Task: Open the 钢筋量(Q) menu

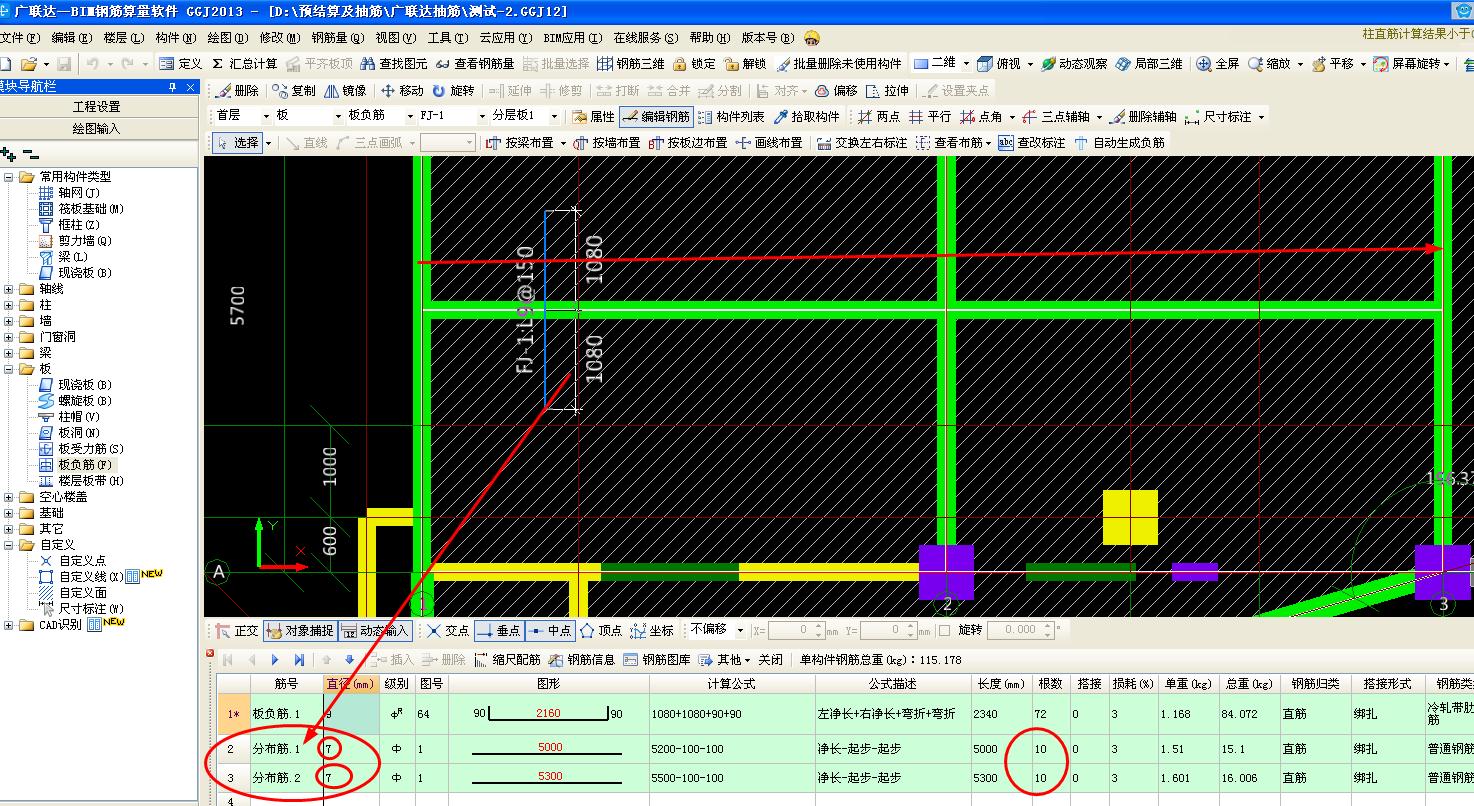Action: click(337, 38)
